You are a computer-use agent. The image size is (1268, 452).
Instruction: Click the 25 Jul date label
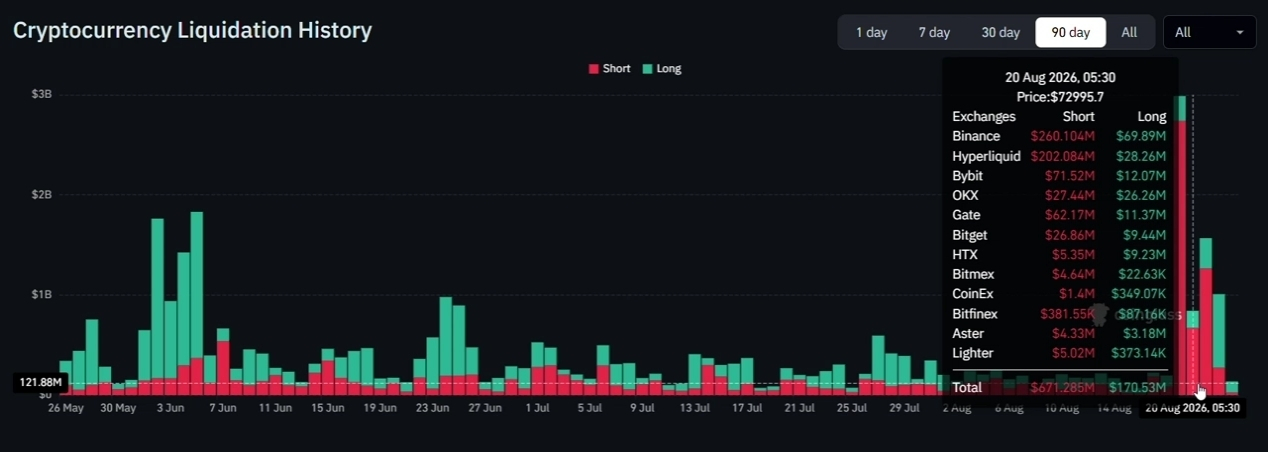click(851, 408)
